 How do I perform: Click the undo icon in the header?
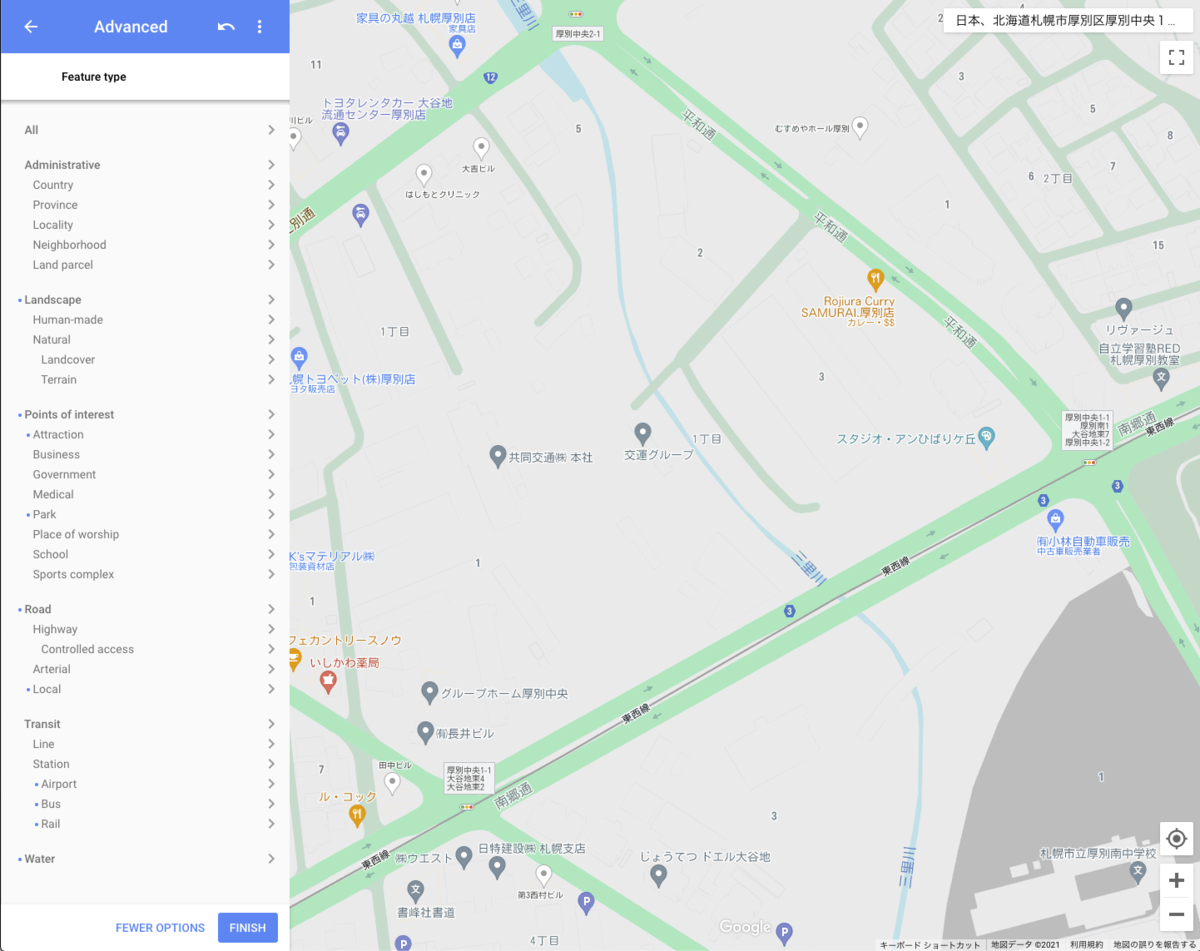[x=226, y=27]
